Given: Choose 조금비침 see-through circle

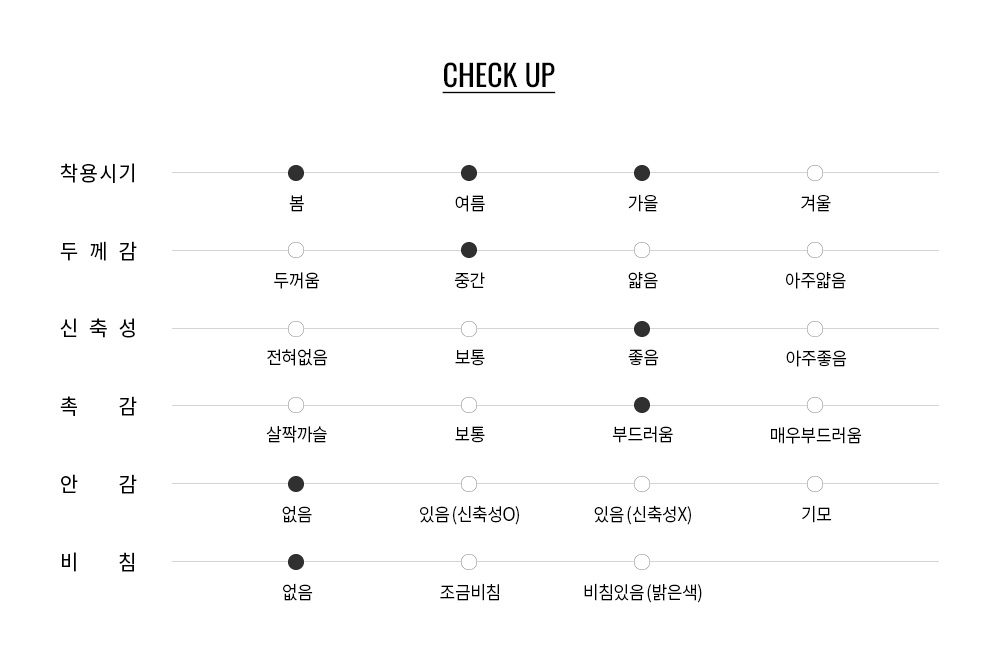Looking at the screenshot, I should click(x=469, y=562).
